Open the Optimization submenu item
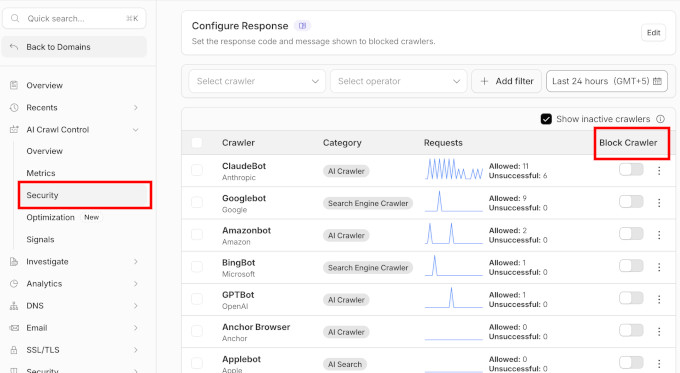 tap(50, 217)
